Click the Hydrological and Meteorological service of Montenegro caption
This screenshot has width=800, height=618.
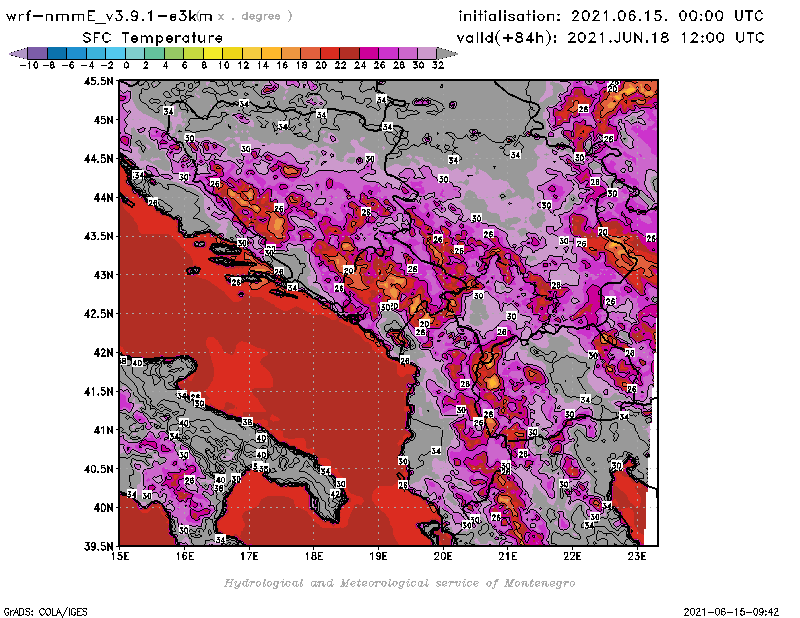pyautogui.click(x=399, y=583)
